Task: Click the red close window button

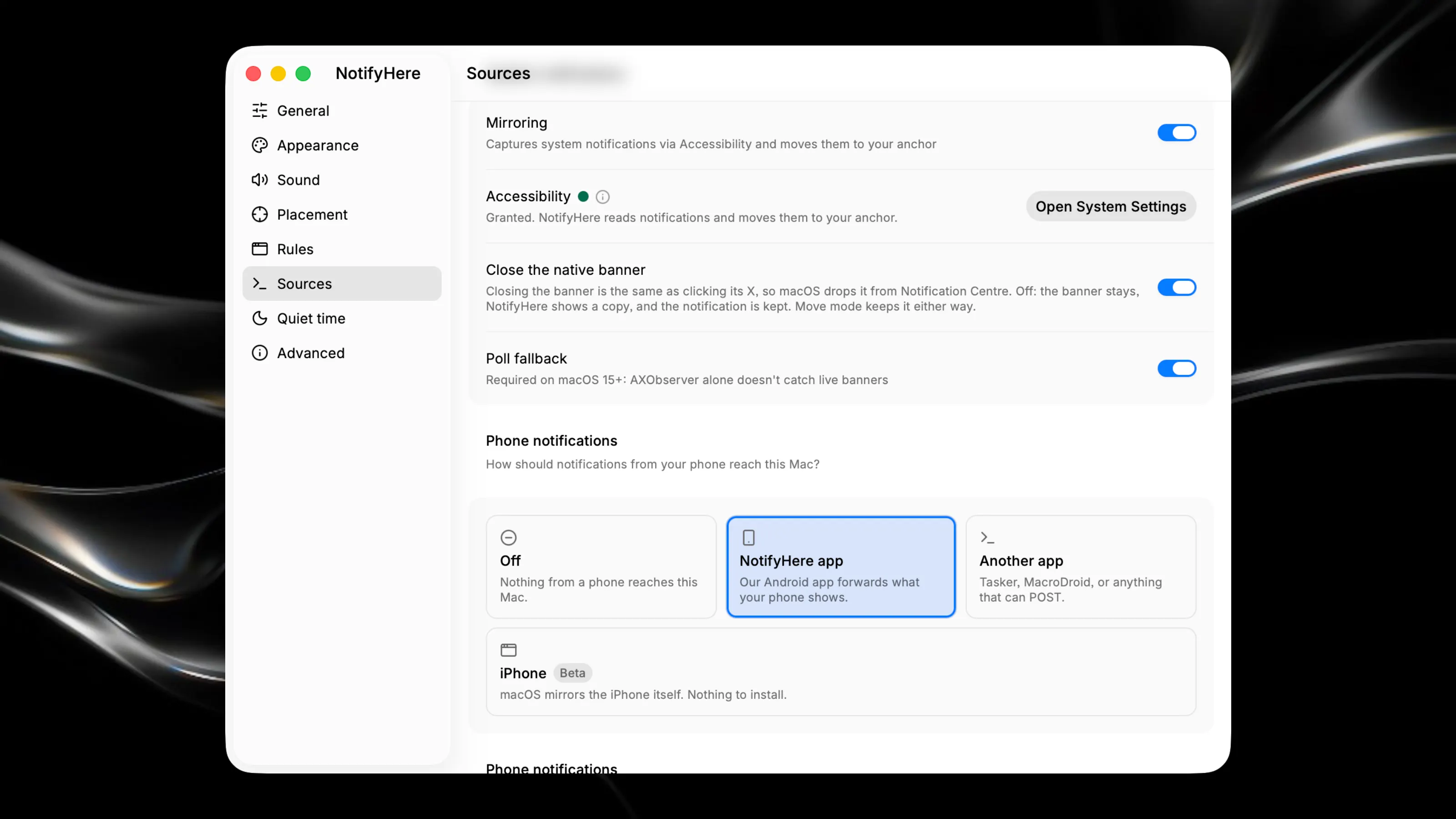Action: point(253,73)
